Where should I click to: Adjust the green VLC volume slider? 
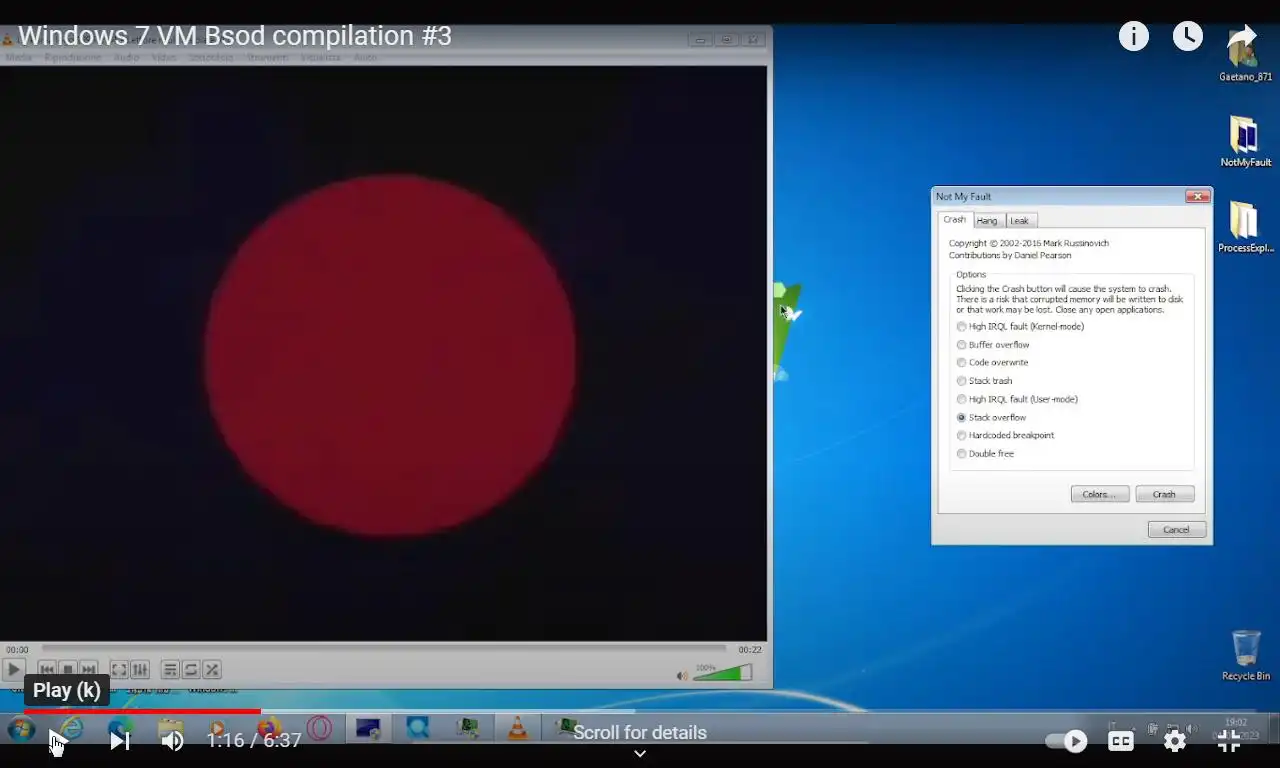coord(722,672)
